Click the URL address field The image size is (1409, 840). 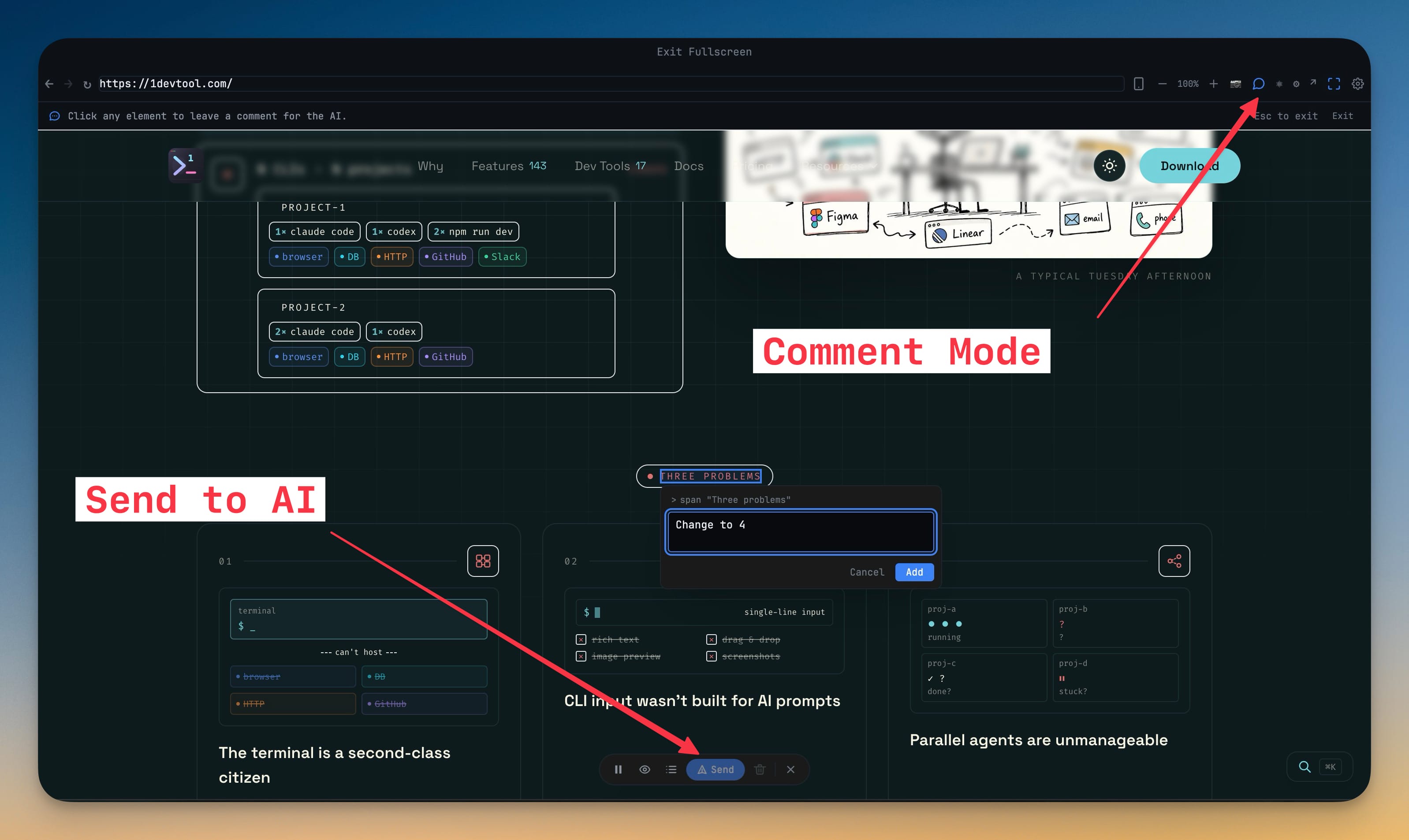click(611, 84)
